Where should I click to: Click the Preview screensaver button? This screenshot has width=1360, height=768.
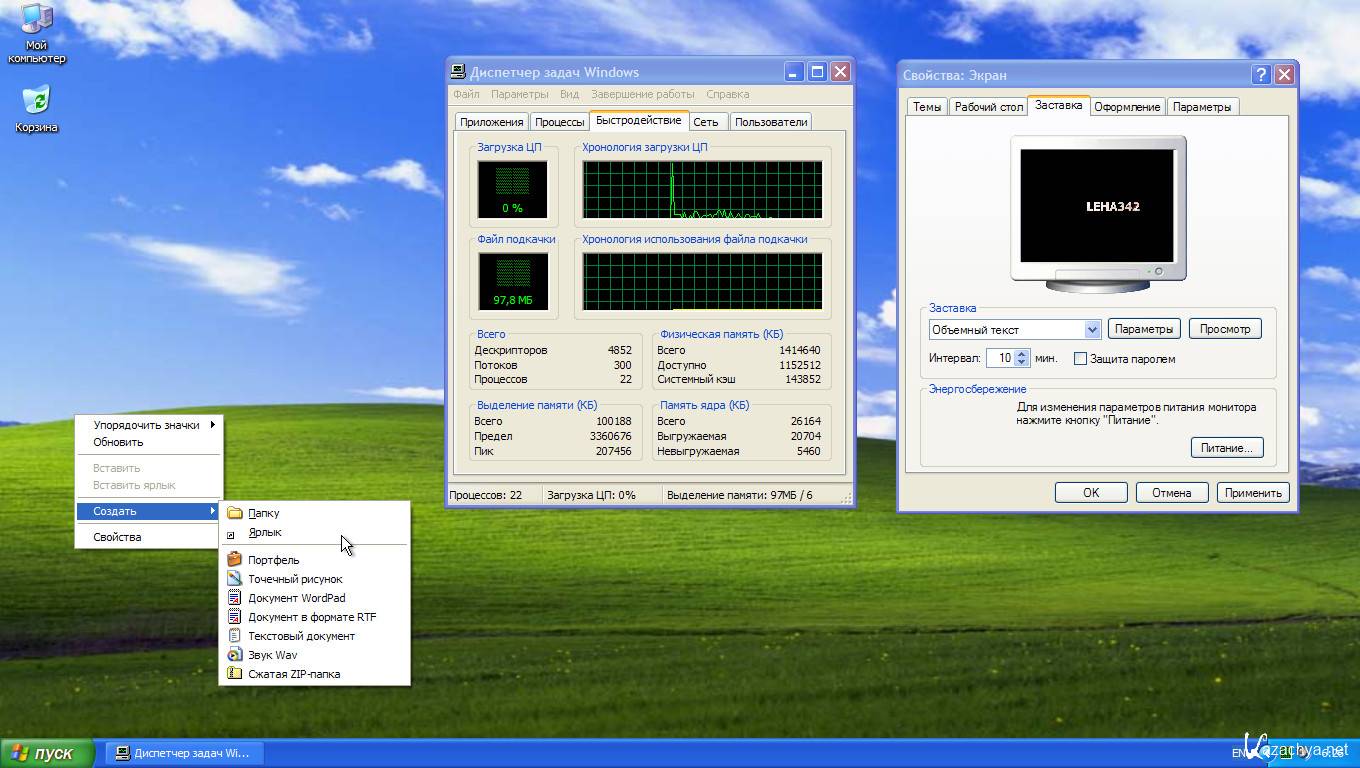coord(1224,329)
